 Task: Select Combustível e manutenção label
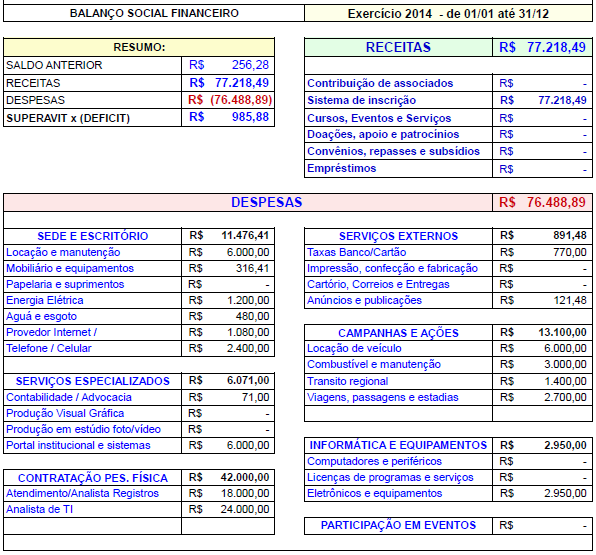pyautogui.click(x=374, y=364)
